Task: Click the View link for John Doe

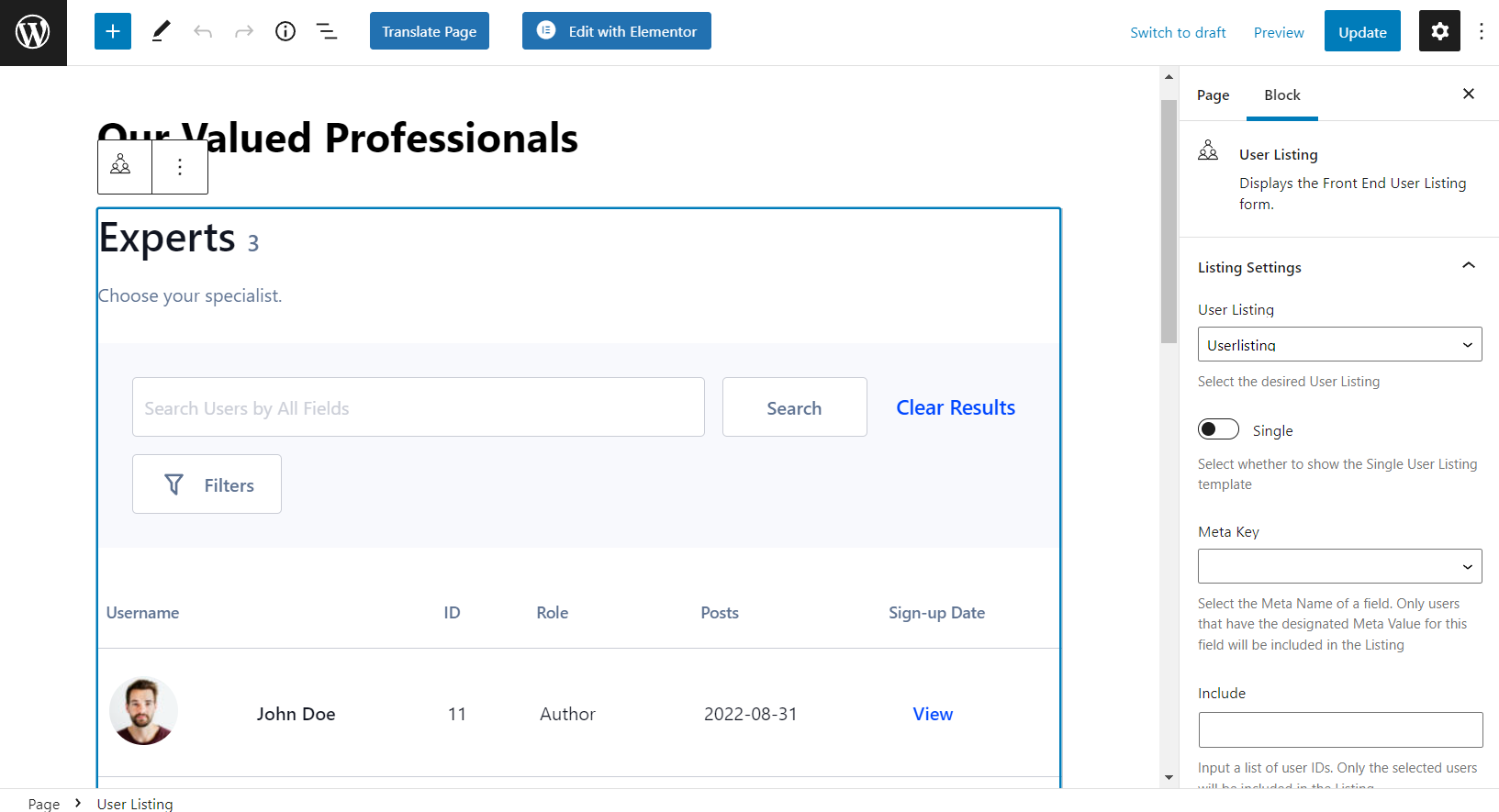Action: coord(933,714)
